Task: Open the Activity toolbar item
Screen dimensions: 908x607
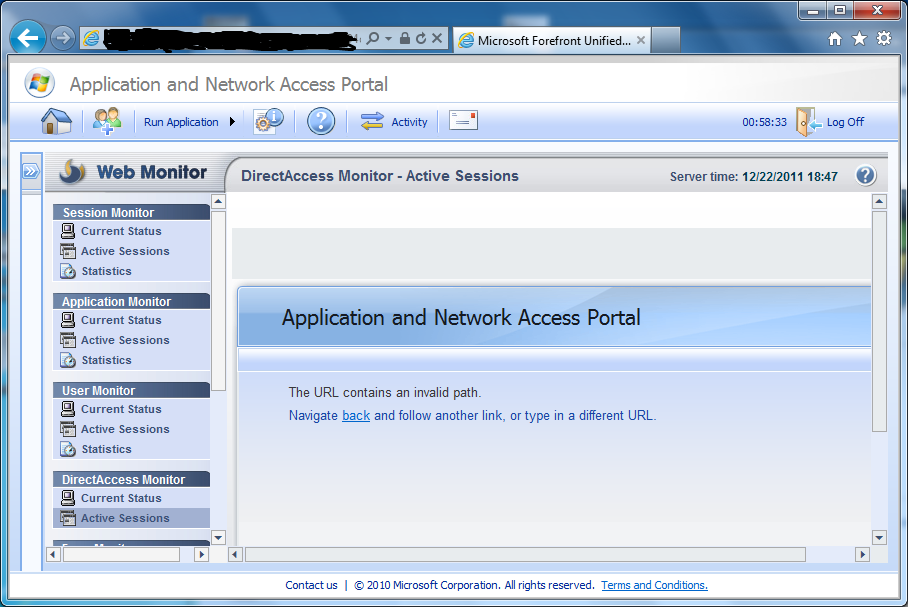Action: point(394,122)
